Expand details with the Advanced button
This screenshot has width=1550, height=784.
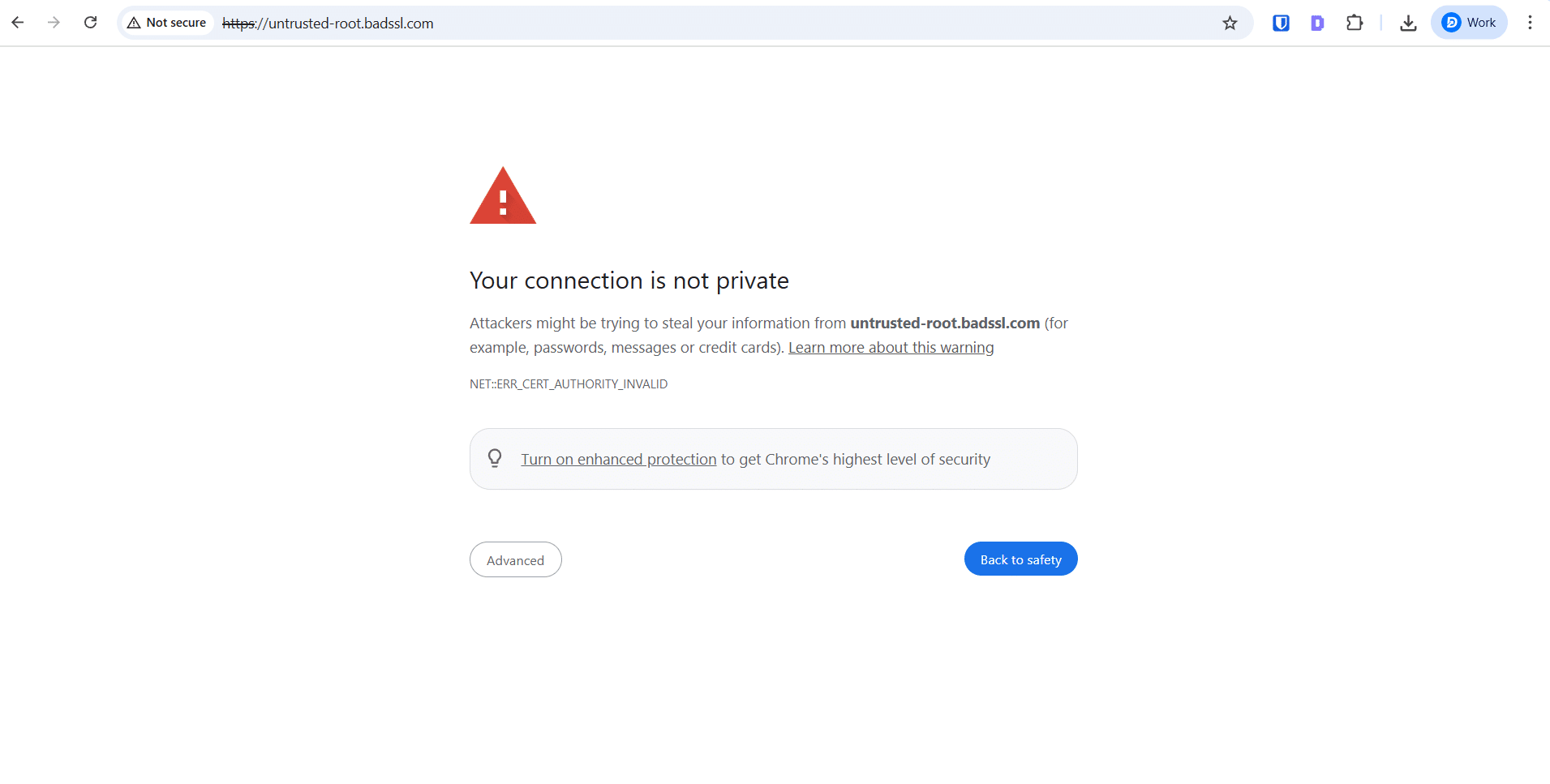(x=516, y=559)
